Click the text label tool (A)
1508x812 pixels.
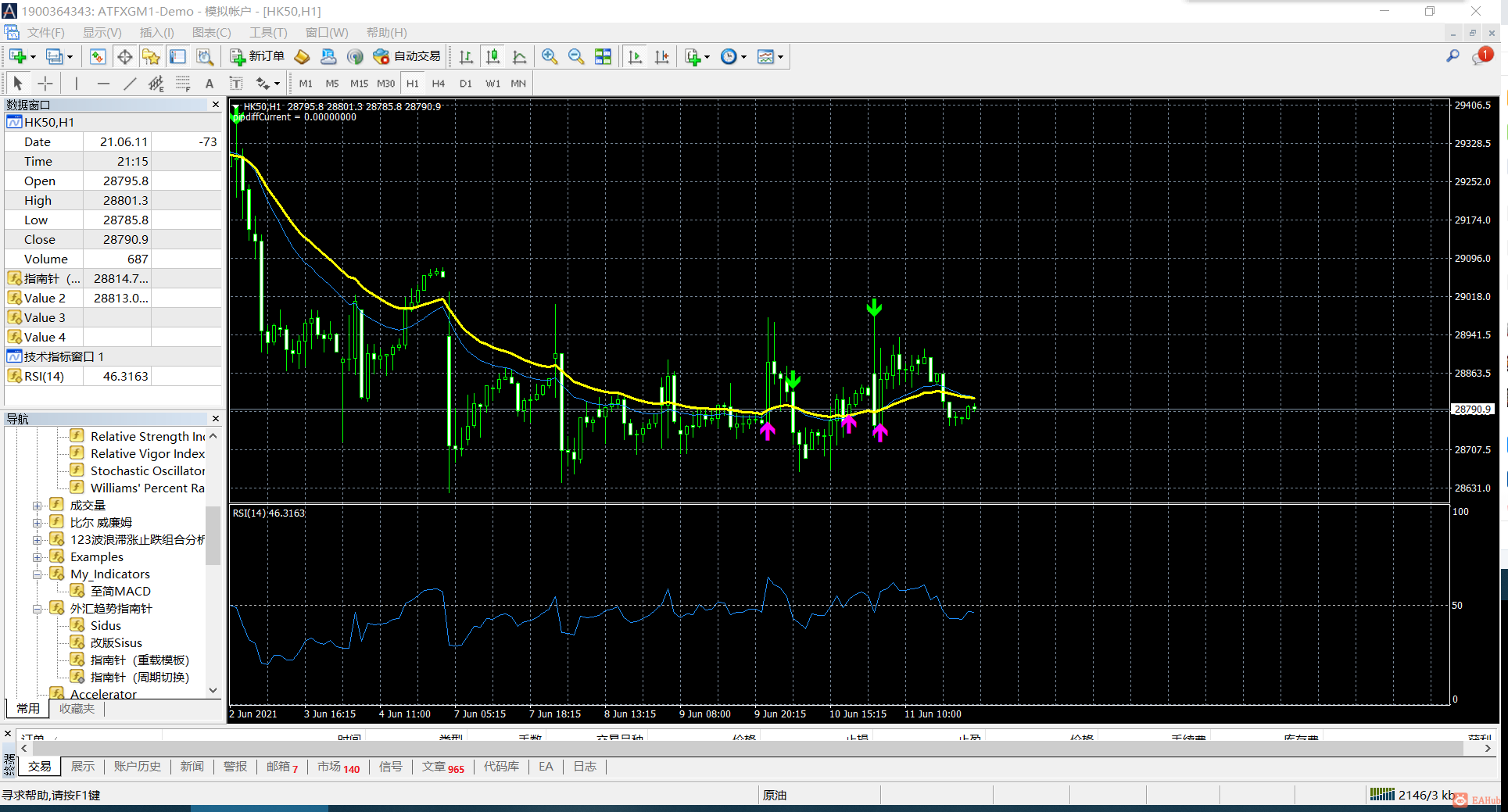click(x=209, y=84)
